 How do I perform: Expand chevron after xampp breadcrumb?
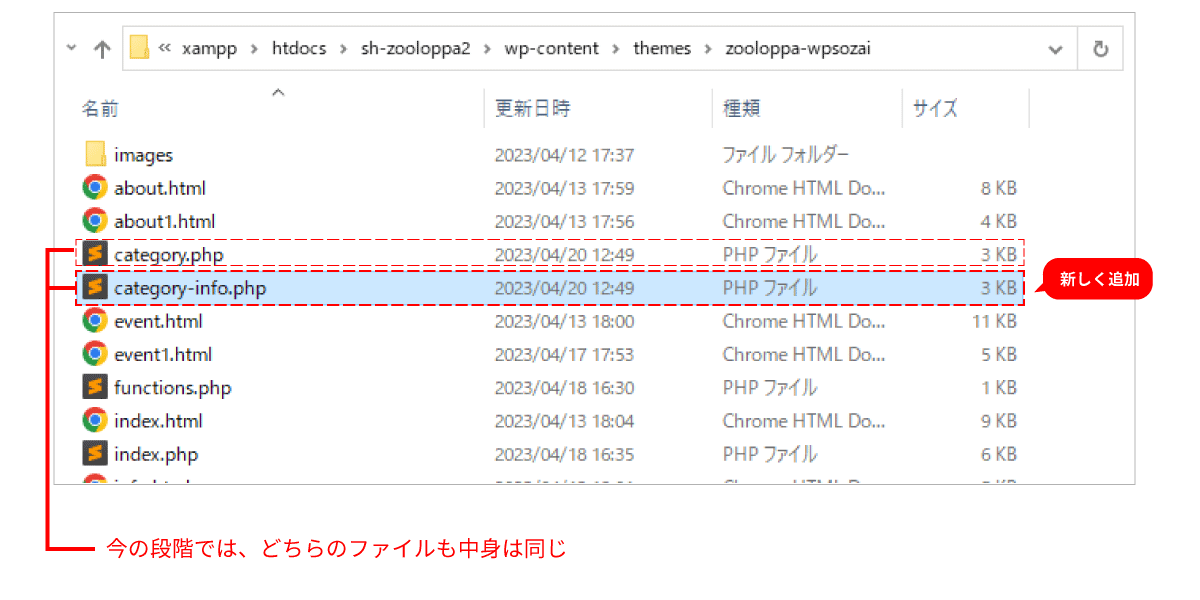coord(254,48)
